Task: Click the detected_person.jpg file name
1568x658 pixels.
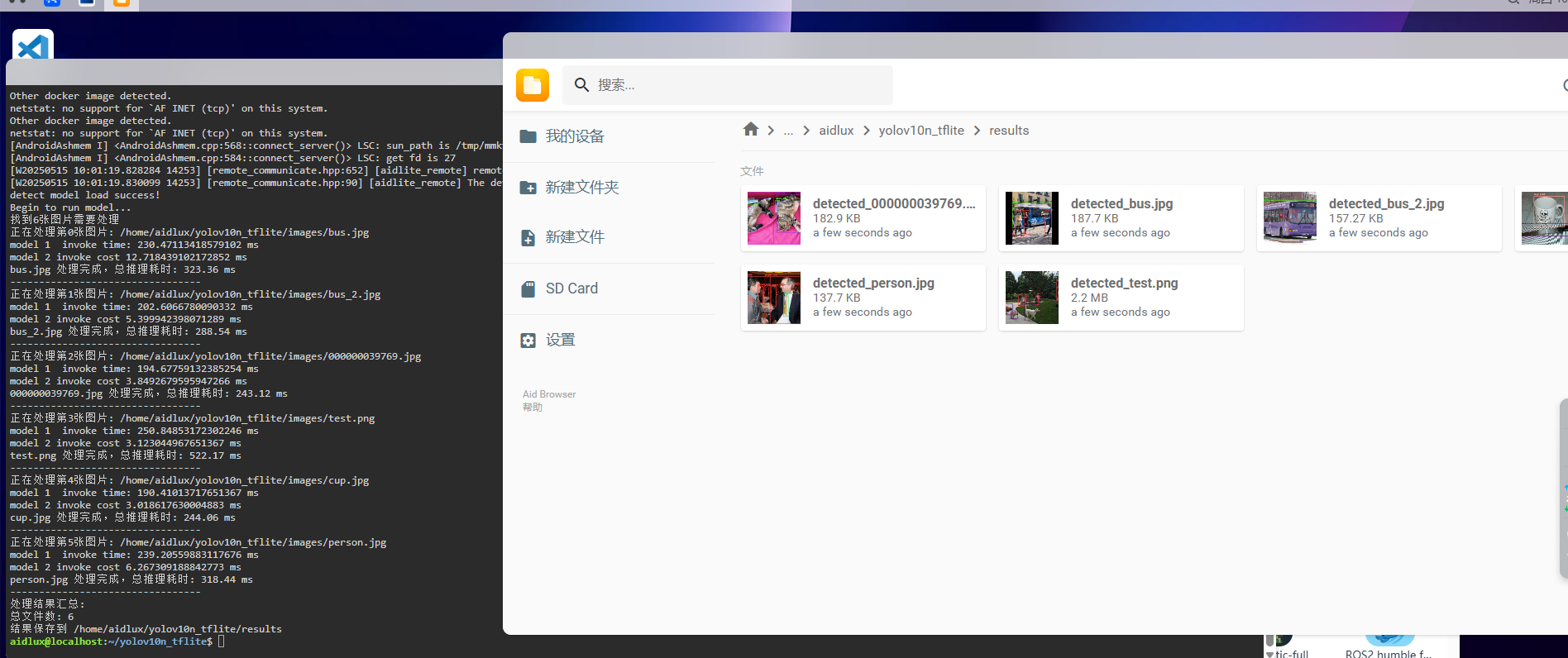Action: click(x=873, y=283)
